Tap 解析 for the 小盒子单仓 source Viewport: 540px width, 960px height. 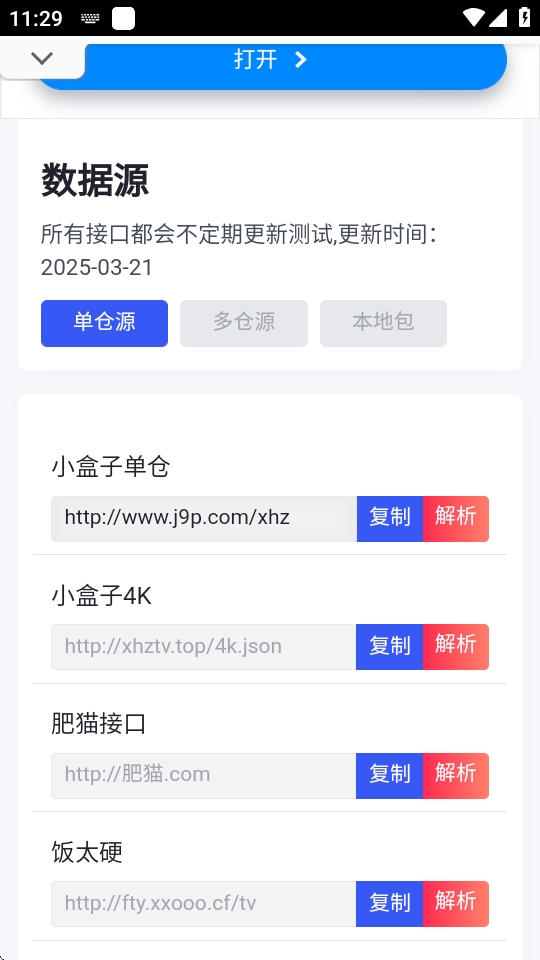(456, 519)
